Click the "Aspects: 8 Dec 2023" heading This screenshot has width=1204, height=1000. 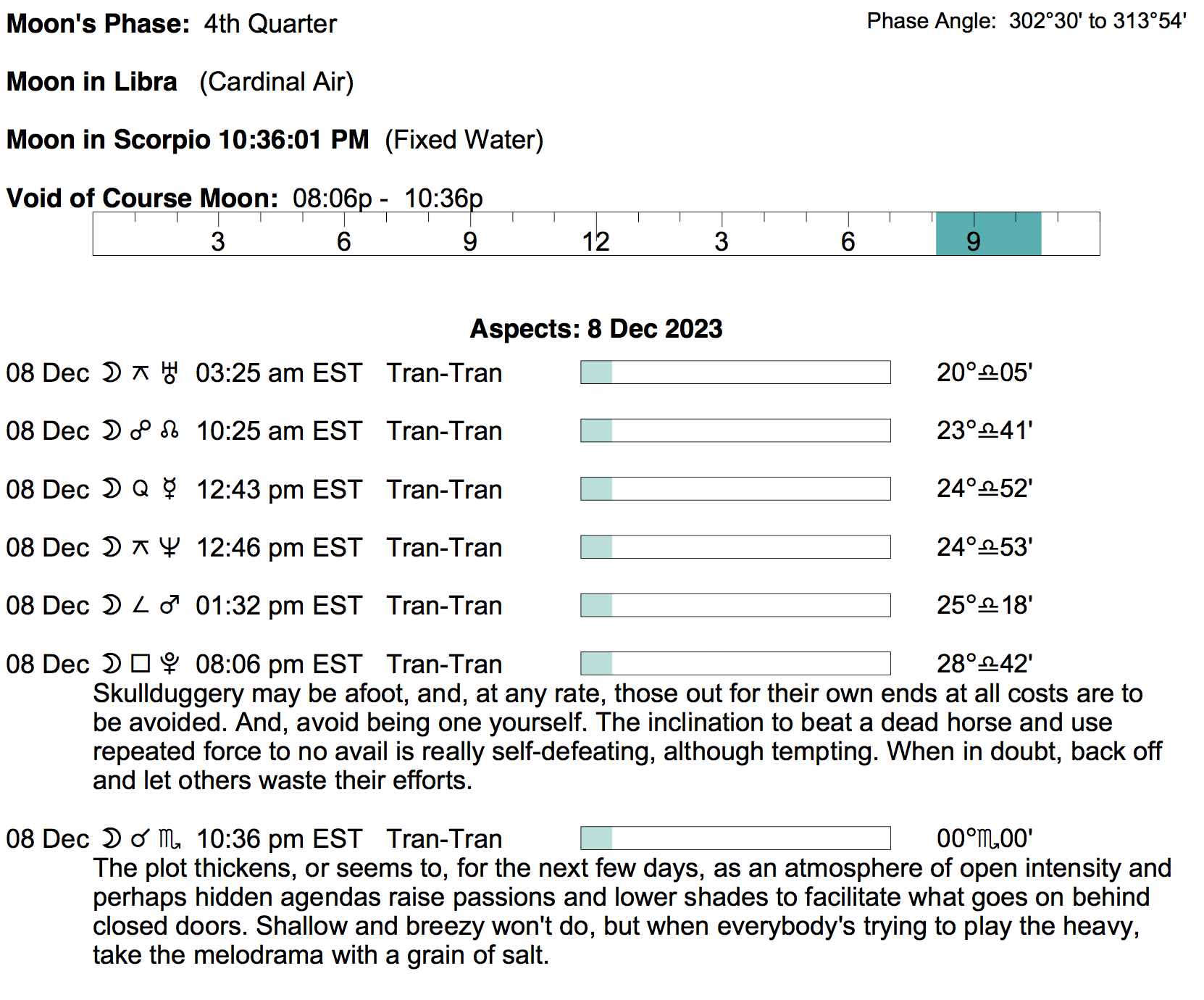tap(595, 329)
